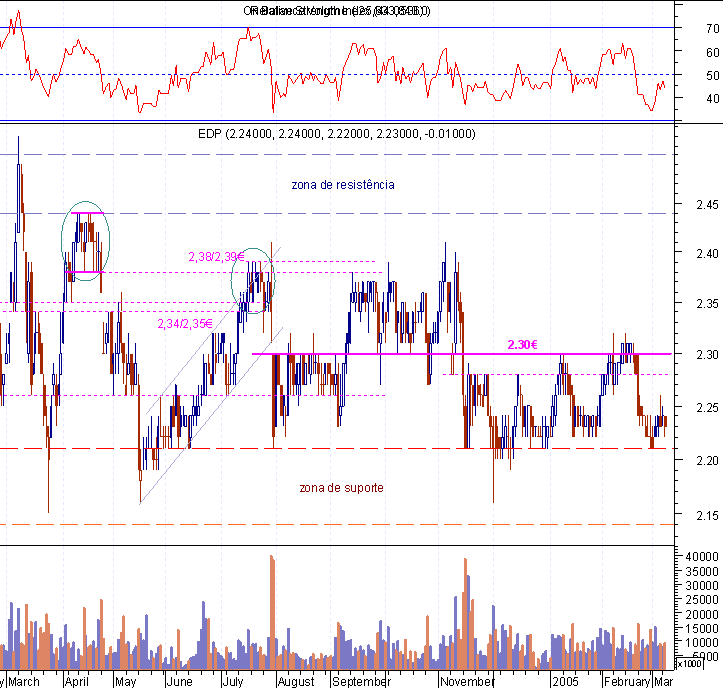The image size is (723, 688).
Task: Click the 2,38/2,39€ annotation
Action: [216, 256]
